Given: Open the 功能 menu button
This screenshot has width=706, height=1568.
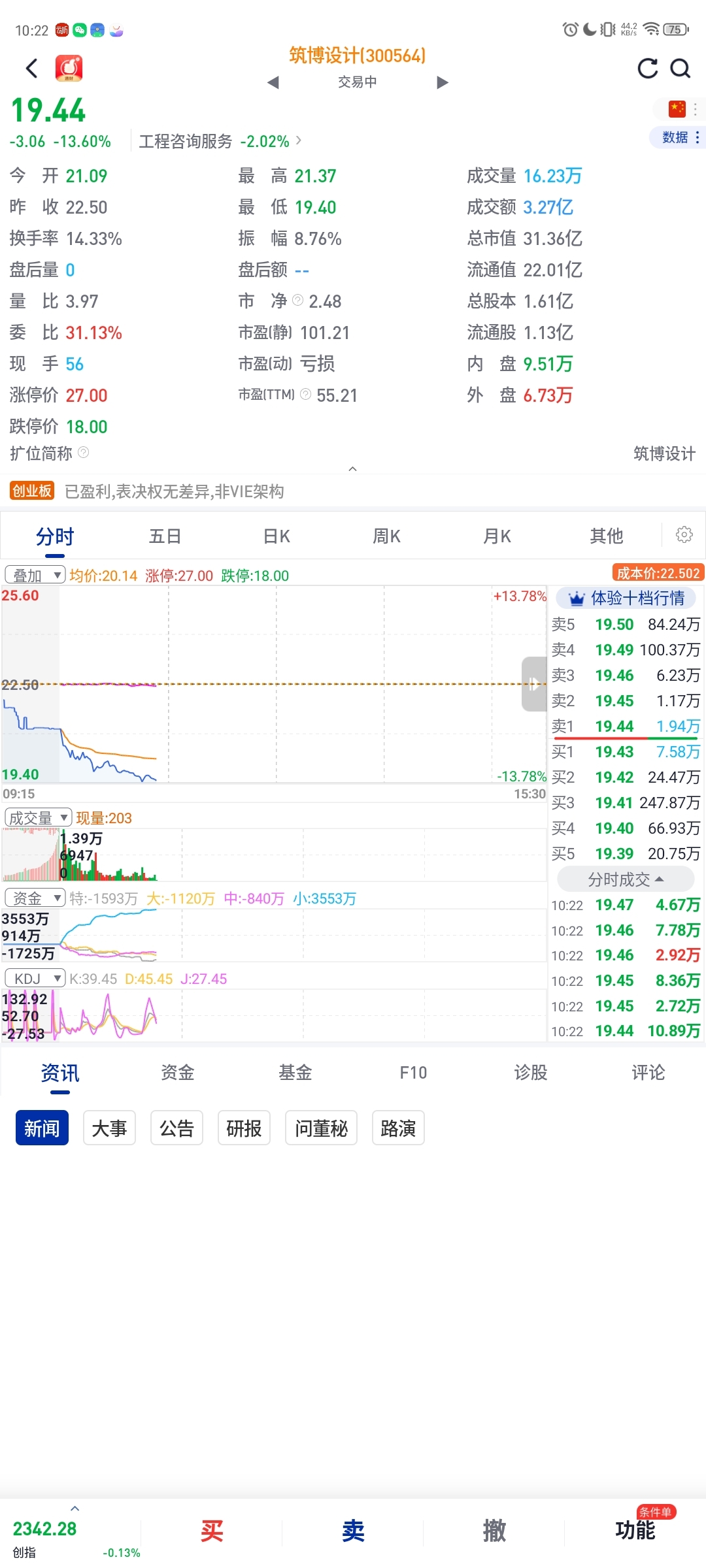Looking at the screenshot, I should (x=635, y=1531).
